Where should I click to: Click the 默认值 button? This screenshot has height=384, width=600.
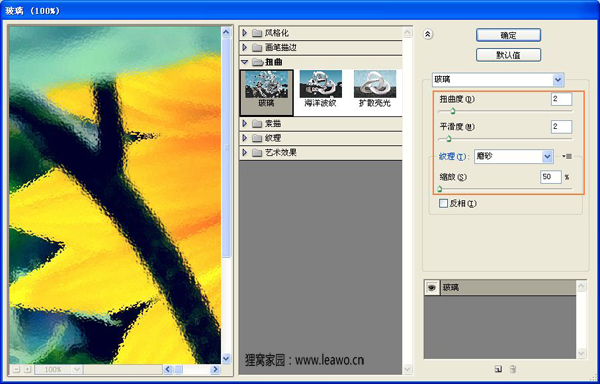[508, 55]
